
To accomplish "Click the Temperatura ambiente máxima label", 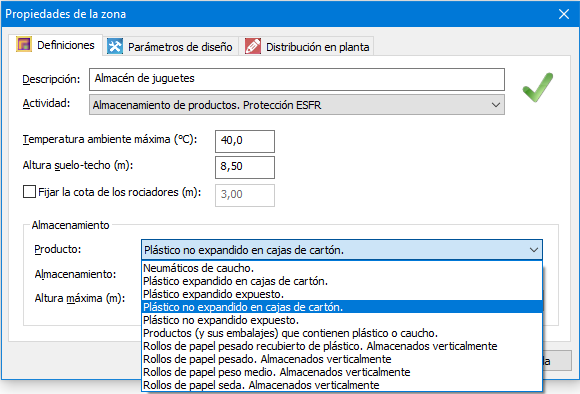I will tap(110, 139).
